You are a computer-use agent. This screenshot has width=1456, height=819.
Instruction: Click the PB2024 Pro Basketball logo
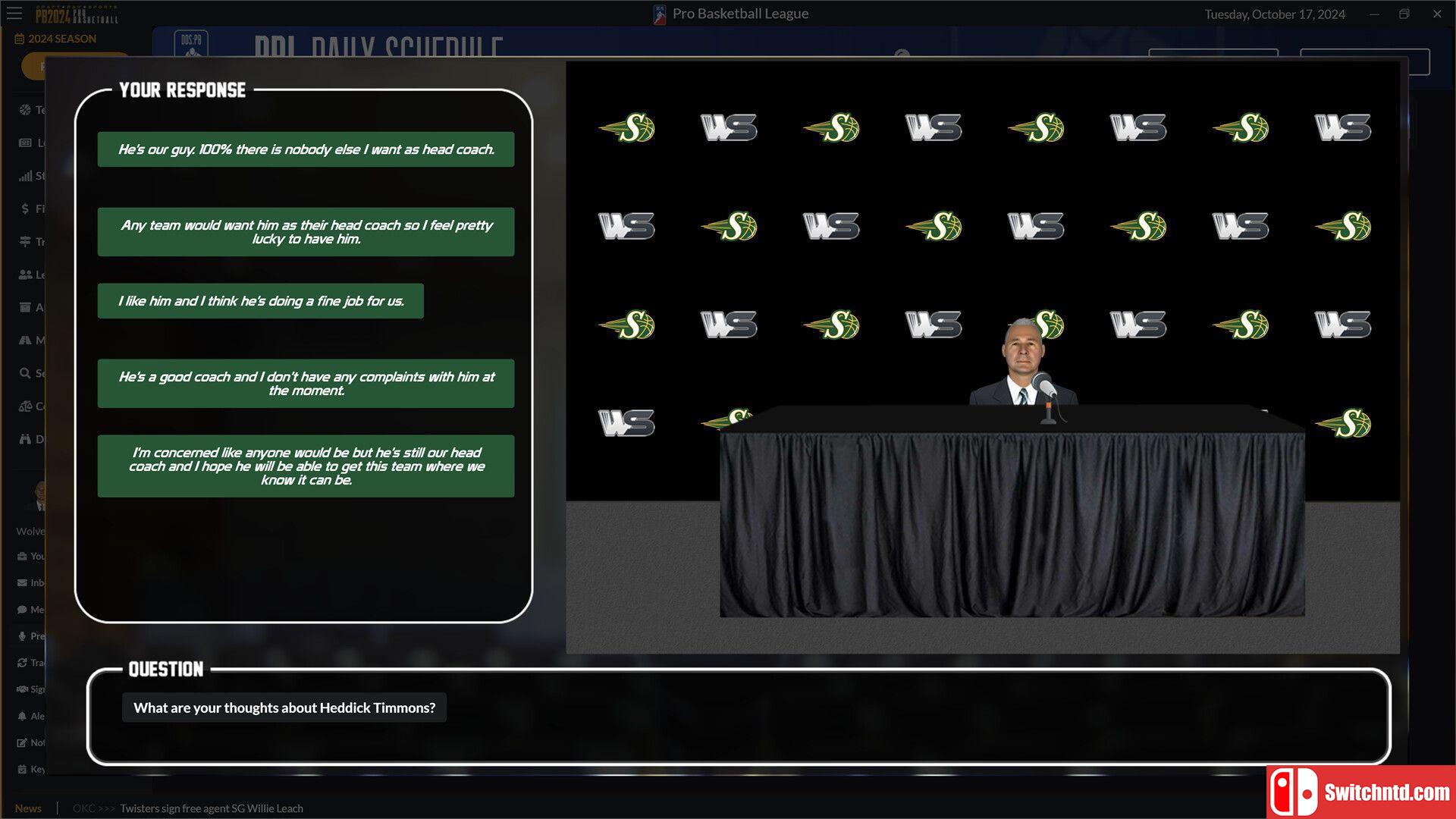click(x=77, y=14)
